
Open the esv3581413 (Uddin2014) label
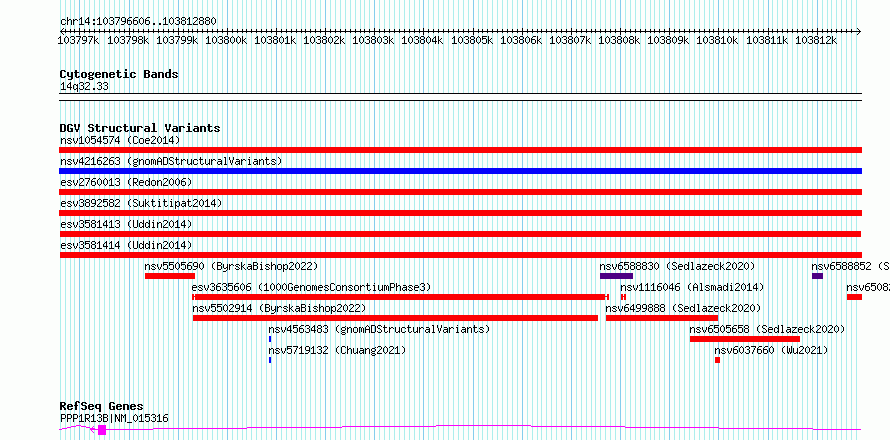[126, 224]
